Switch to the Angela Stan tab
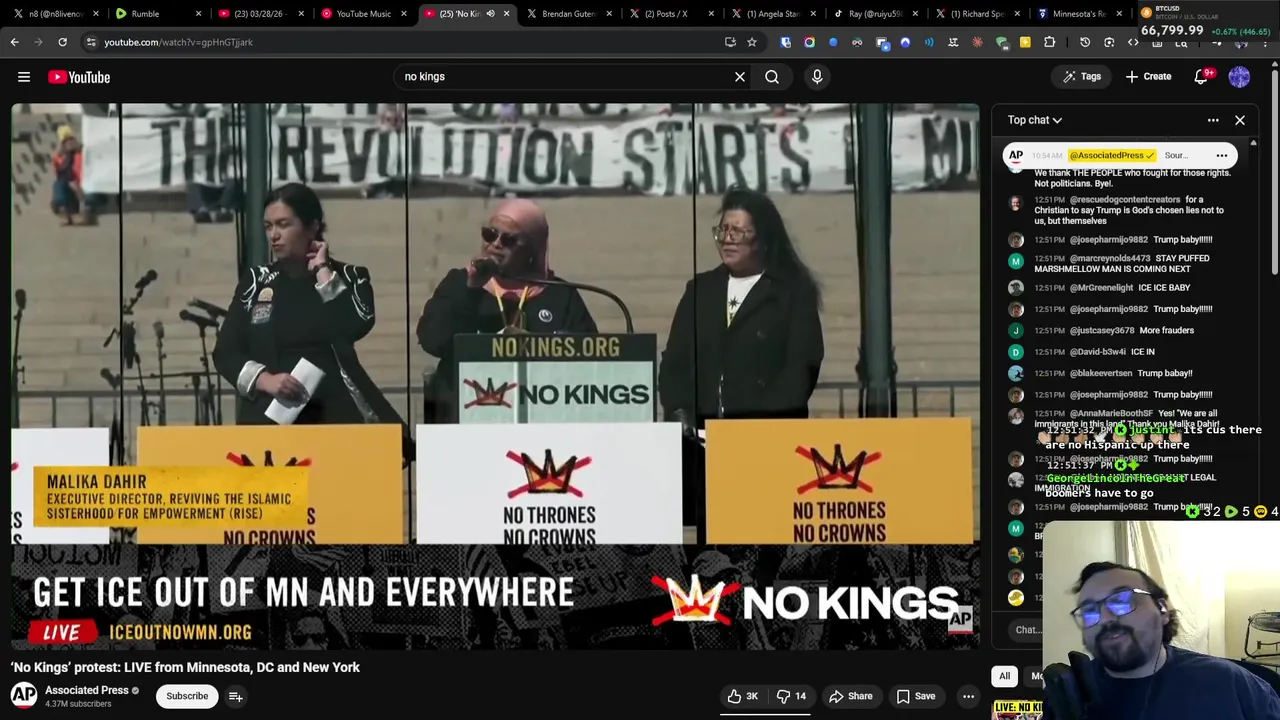Viewport: 1280px width, 720px height. (774, 14)
